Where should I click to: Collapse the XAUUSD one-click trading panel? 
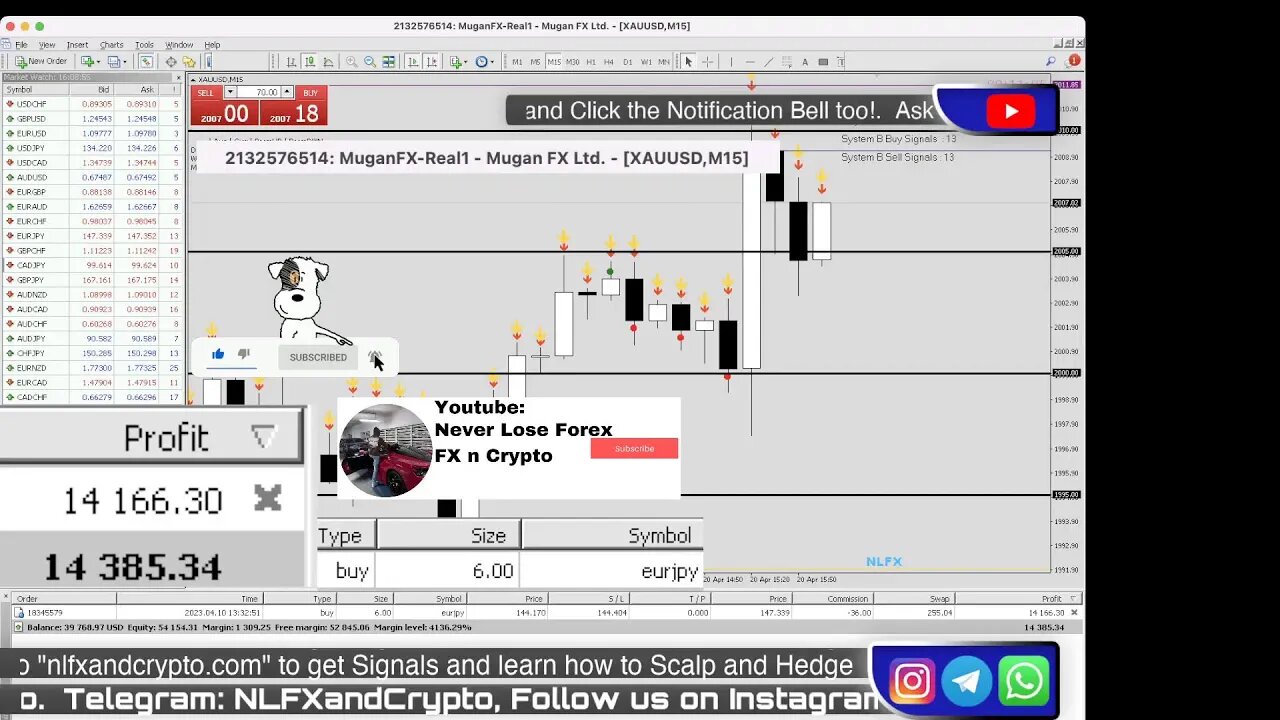[x=194, y=80]
